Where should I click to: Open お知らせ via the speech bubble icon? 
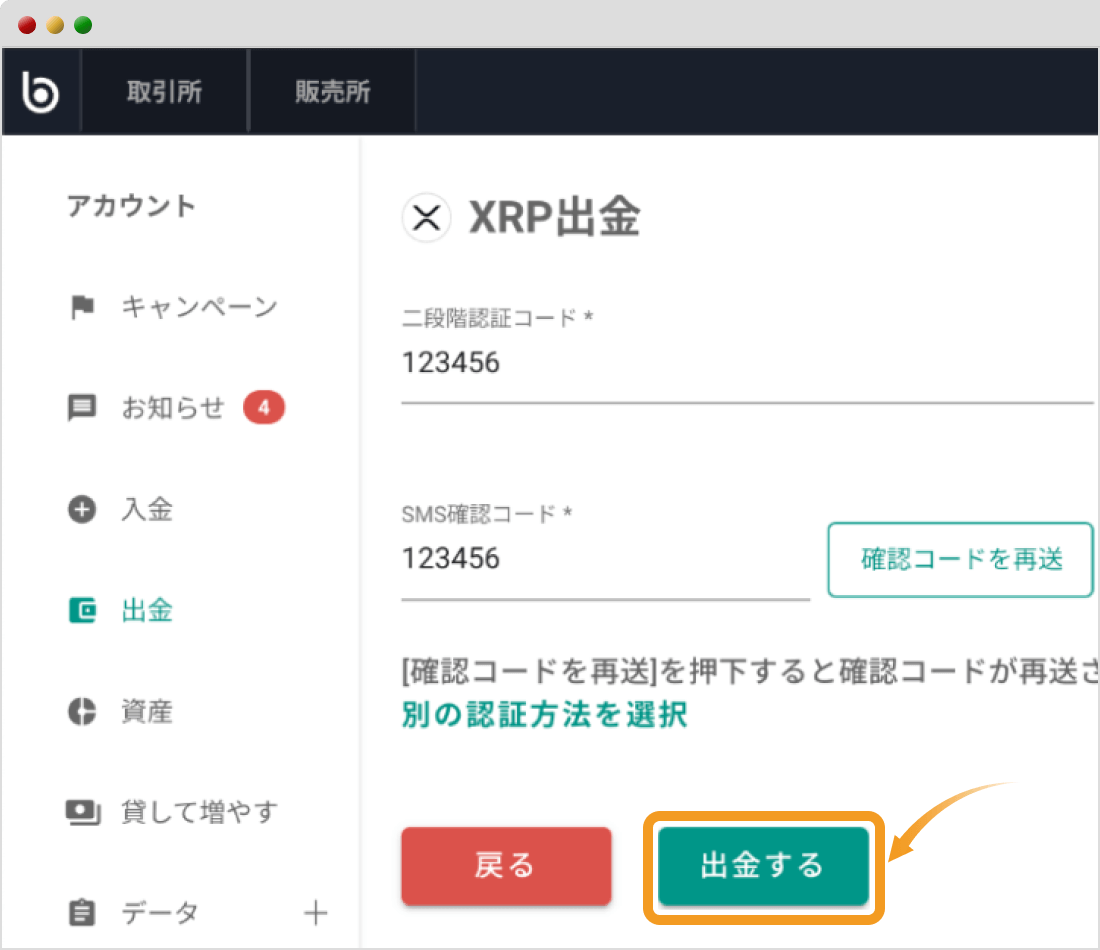click(x=82, y=407)
